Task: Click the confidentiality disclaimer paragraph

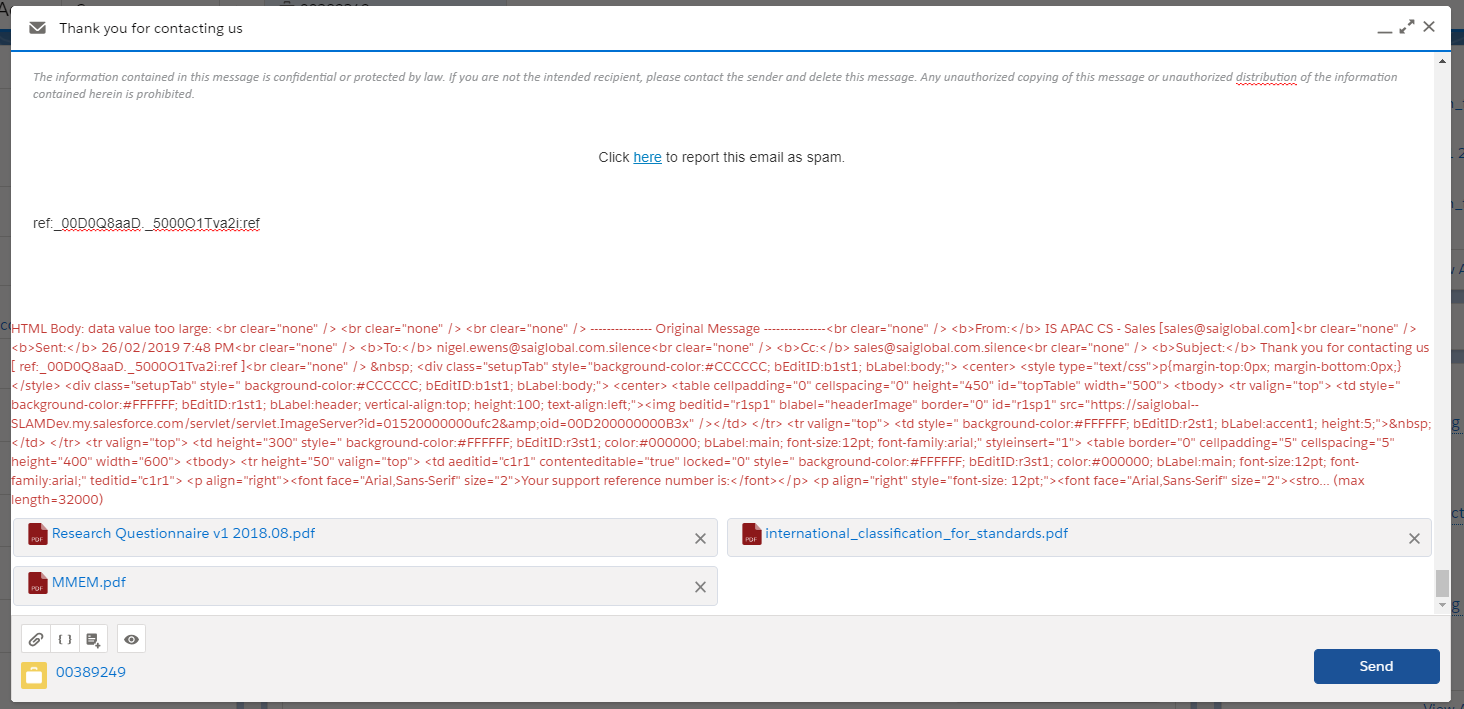Action: click(715, 85)
